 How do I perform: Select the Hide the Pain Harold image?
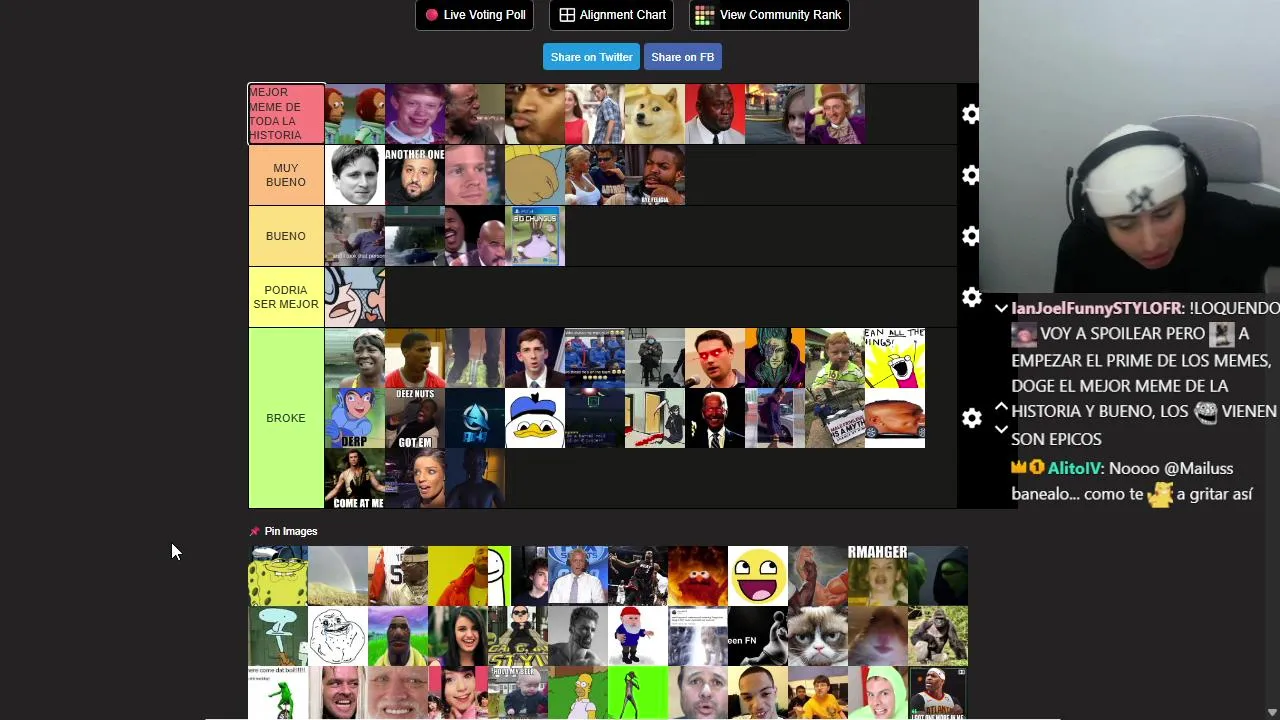click(x=398, y=692)
